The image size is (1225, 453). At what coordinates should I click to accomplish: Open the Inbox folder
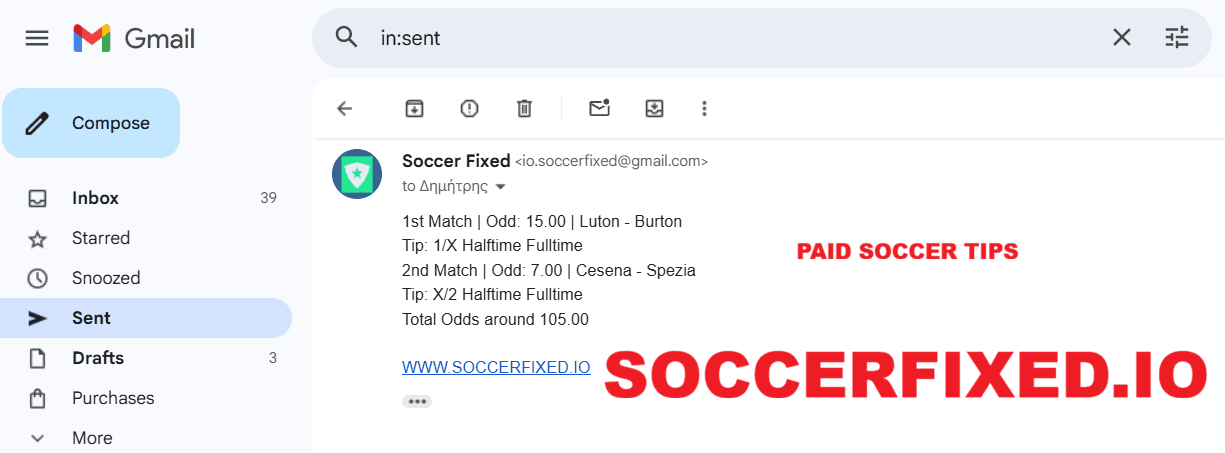click(x=95, y=198)
